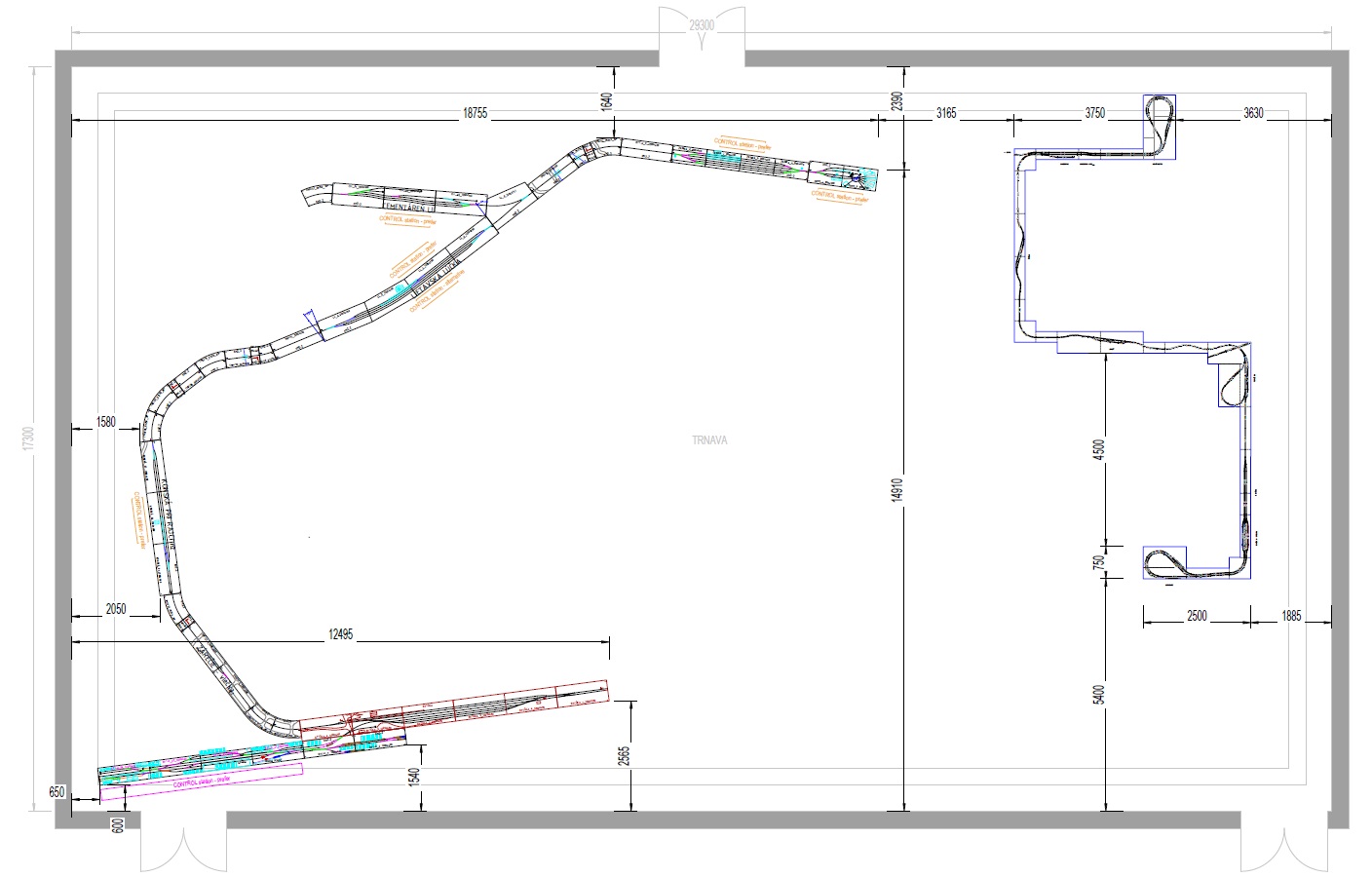The width and height of the screenshot is (1372, 877).
Task: Click the 18755 horizontal dimension label
Action: click(x=474, y=113)
